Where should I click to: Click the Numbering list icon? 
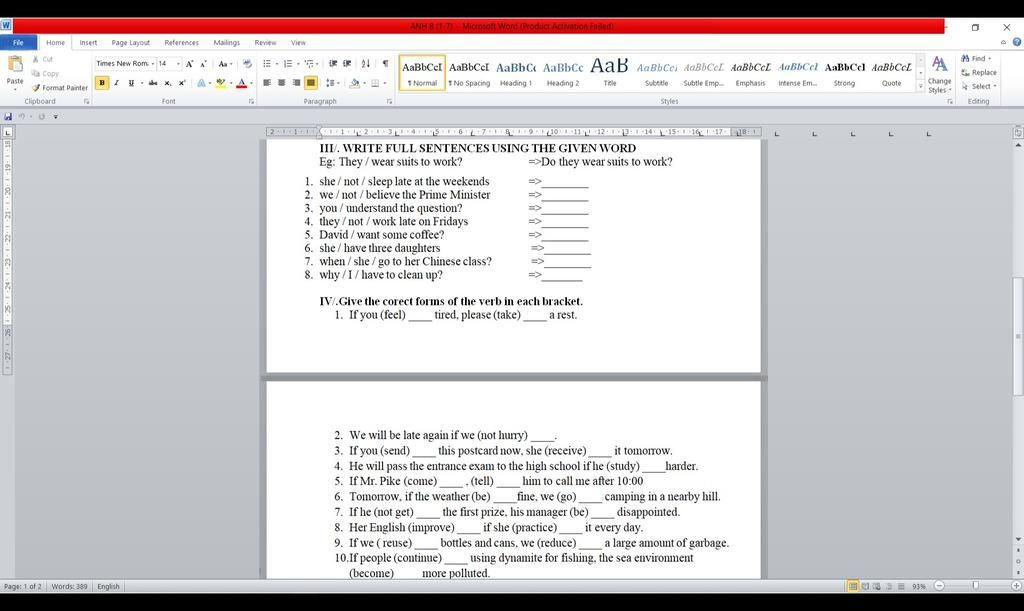click(287, 64)
